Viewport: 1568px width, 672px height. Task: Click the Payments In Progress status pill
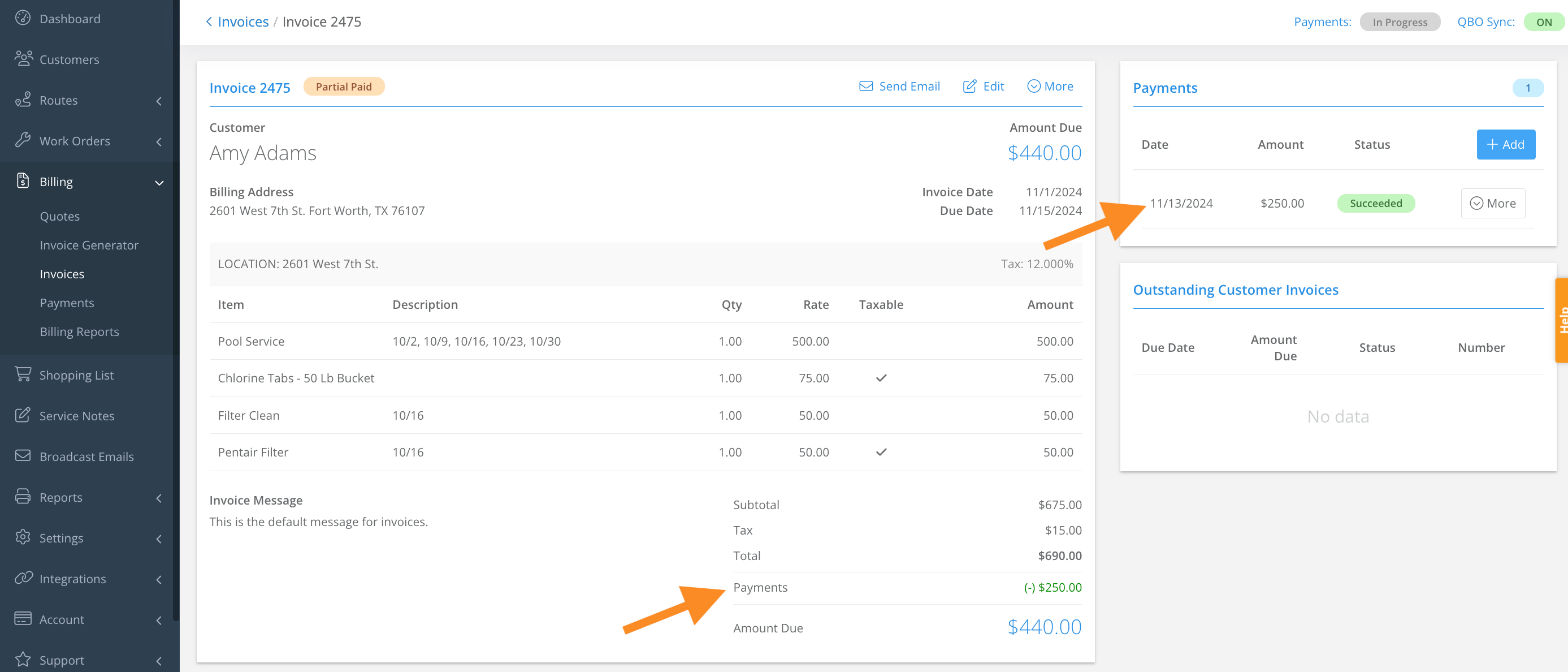coord(1400,22)
